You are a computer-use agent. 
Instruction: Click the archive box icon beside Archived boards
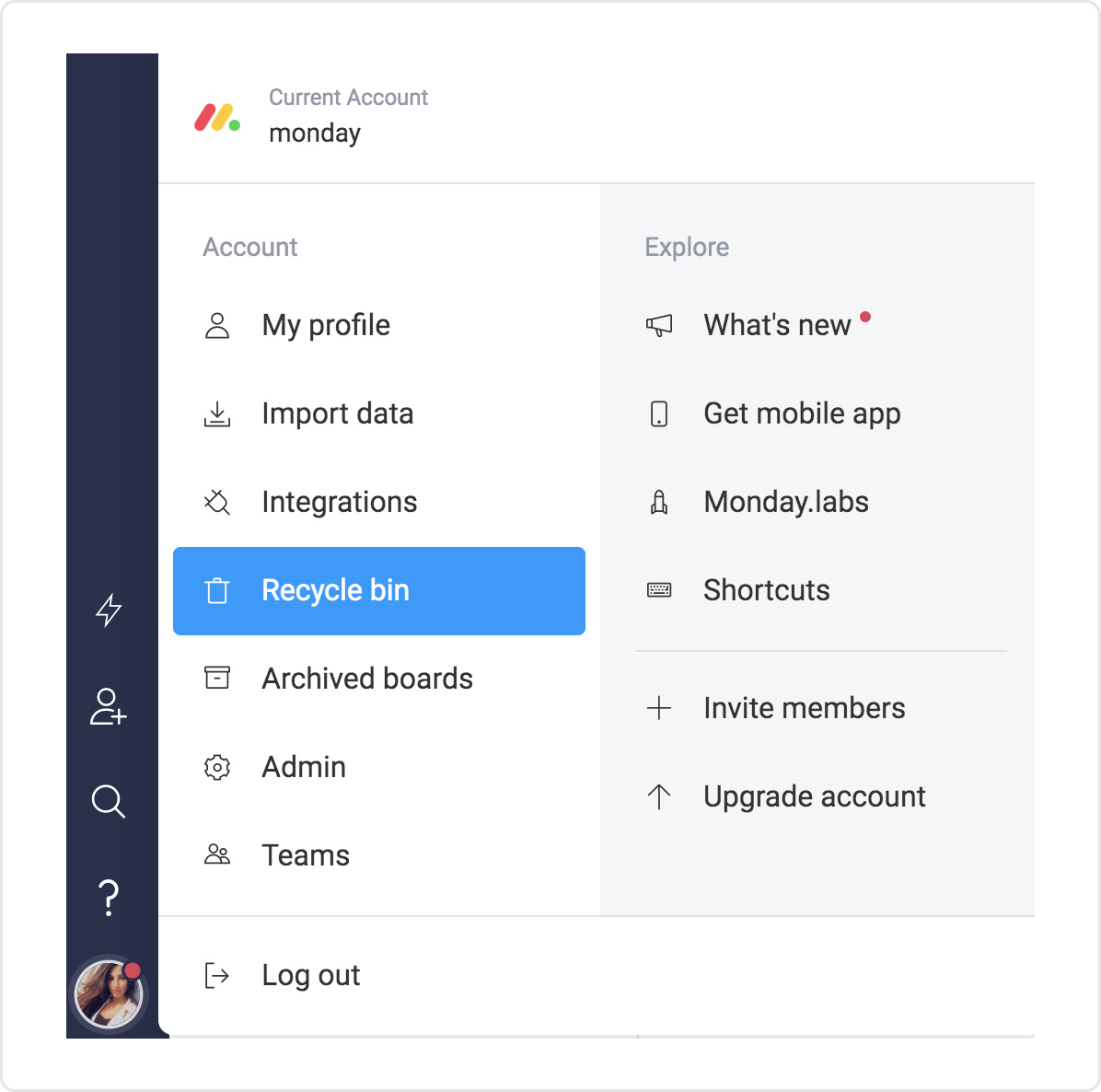point(217,678)
